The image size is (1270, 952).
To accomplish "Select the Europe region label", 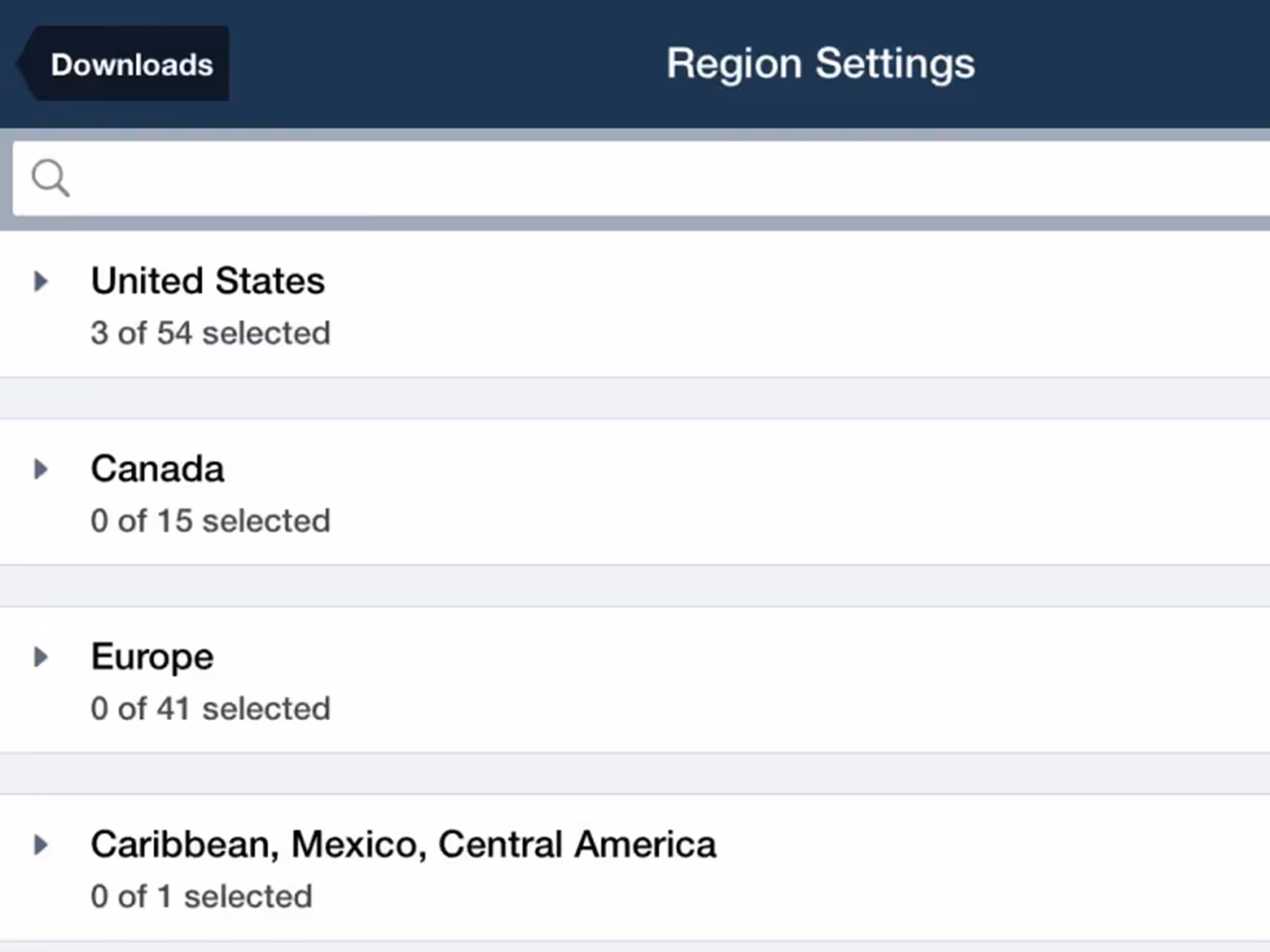I will [x=152, y=656].
